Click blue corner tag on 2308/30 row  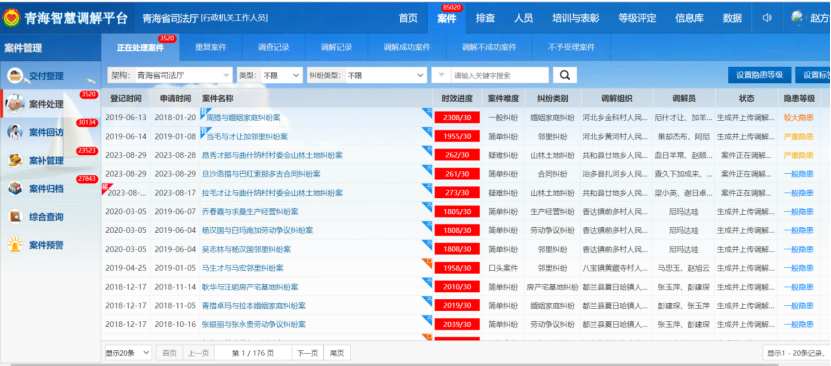[427, 112]
